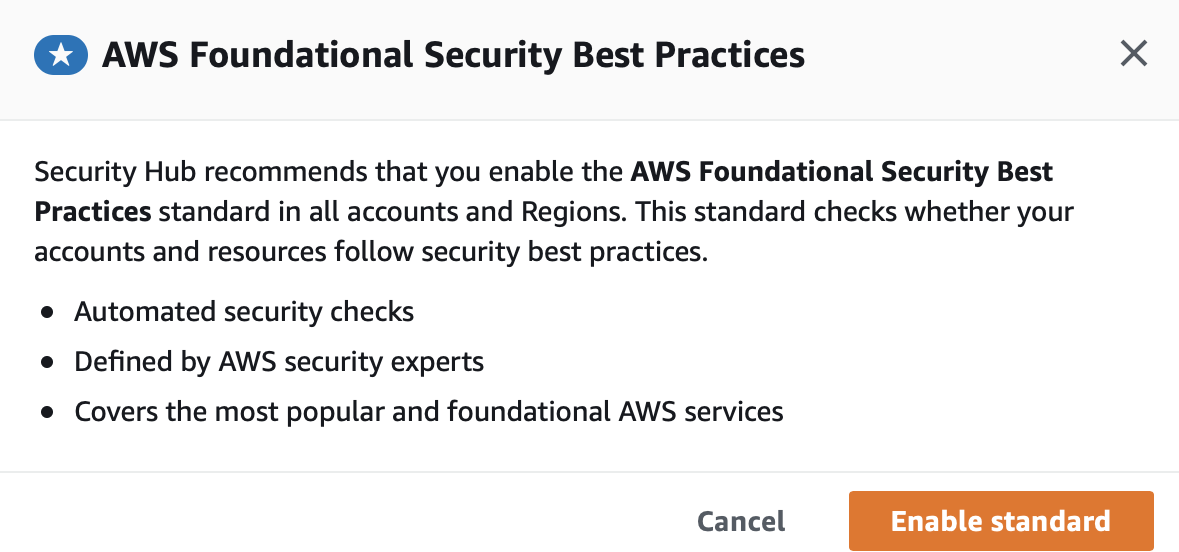Click the AWS Foundational Security Best Practices heading
The width and height of the screenshot is (1179, 552).
[453, 55]
